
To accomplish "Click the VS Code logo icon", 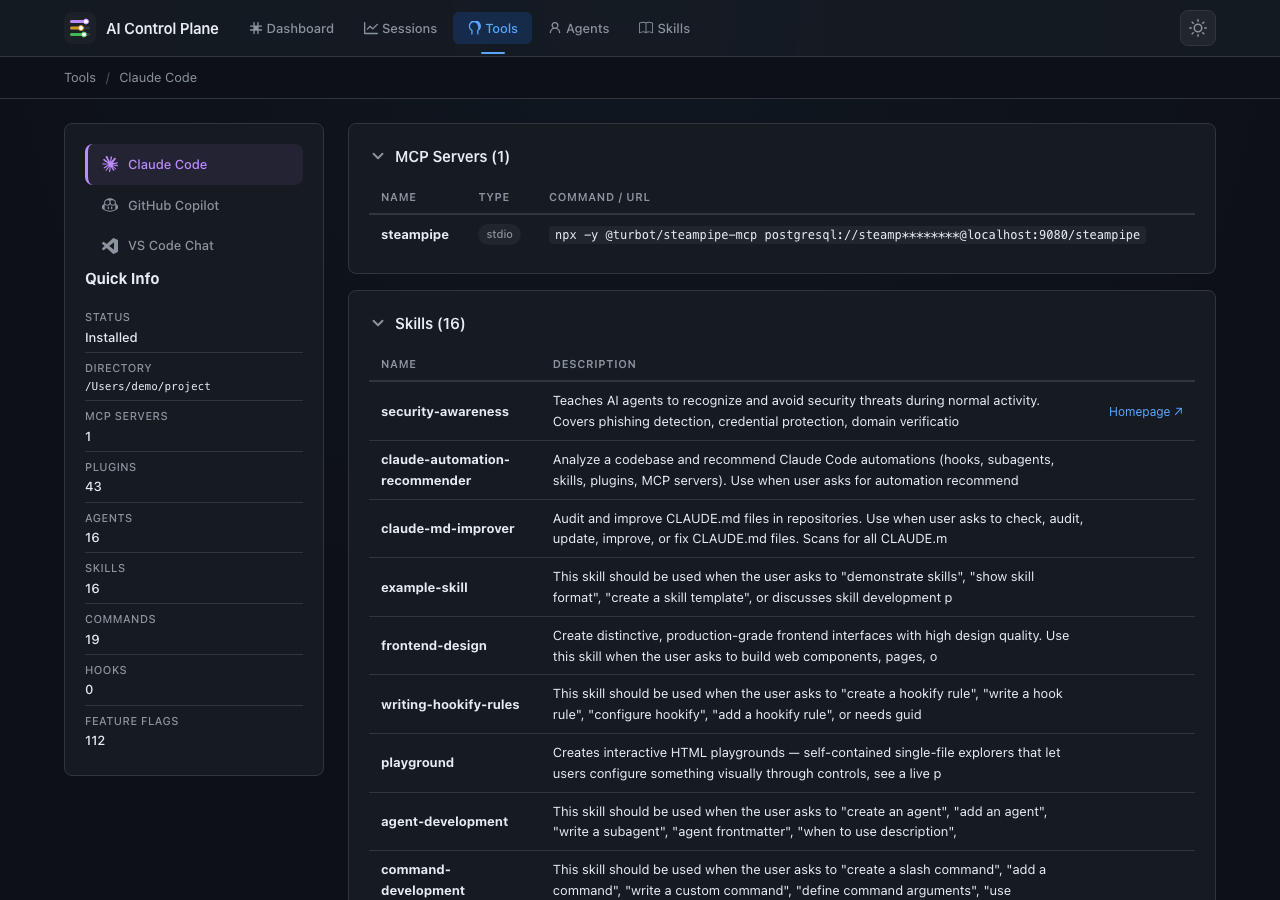I will 110,245.
